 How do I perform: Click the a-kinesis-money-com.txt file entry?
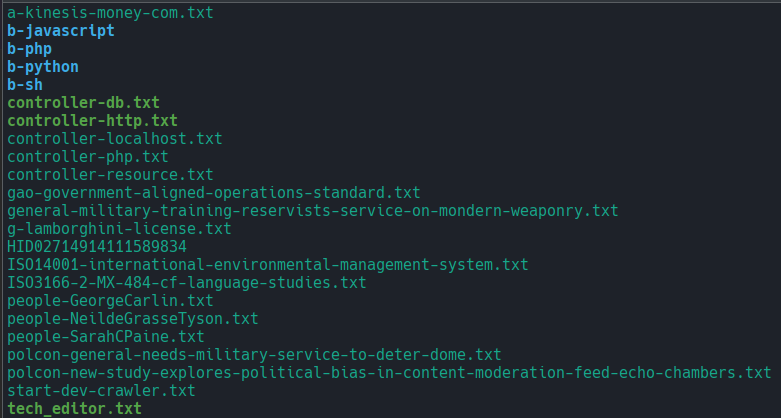pos(110,13)
